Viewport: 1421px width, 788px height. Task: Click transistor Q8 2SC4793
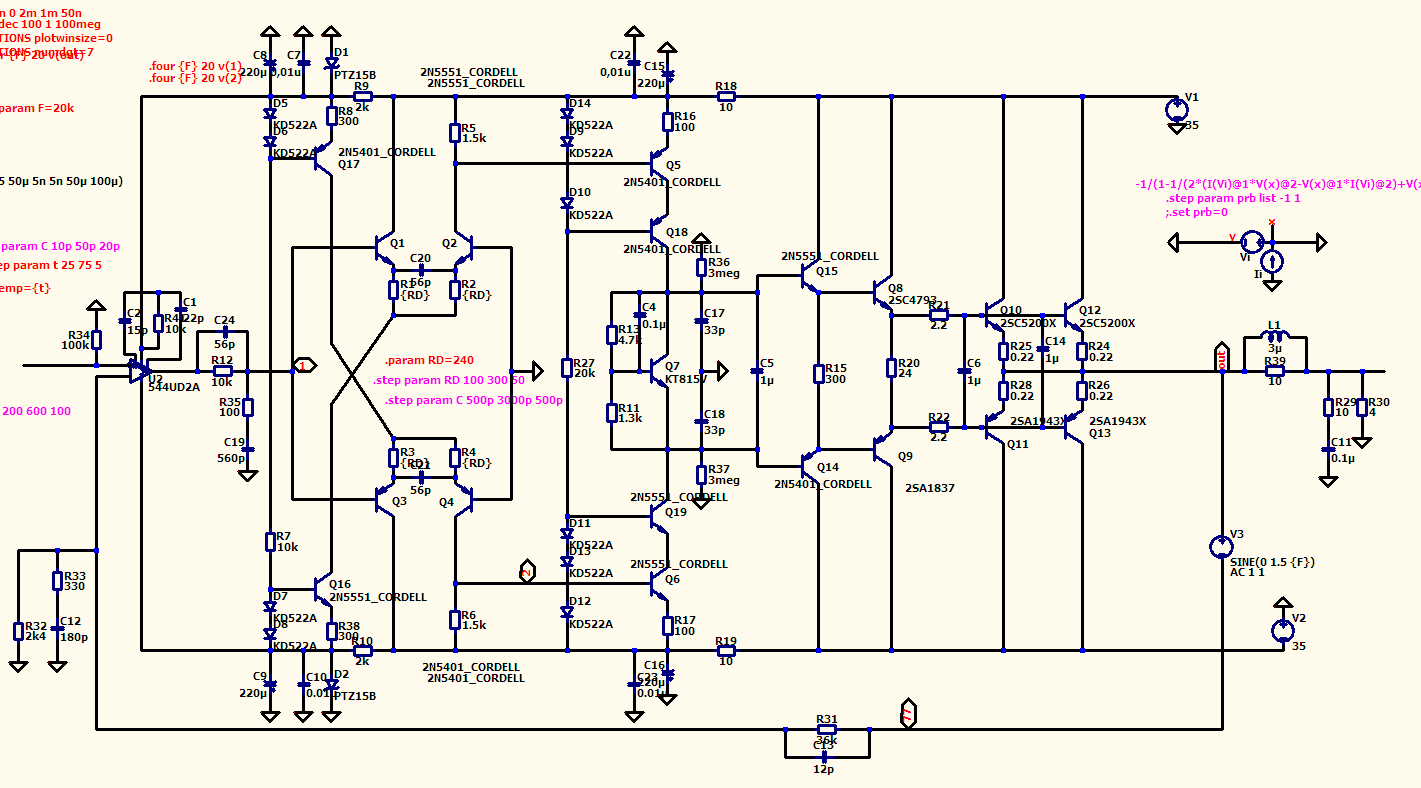882,296
